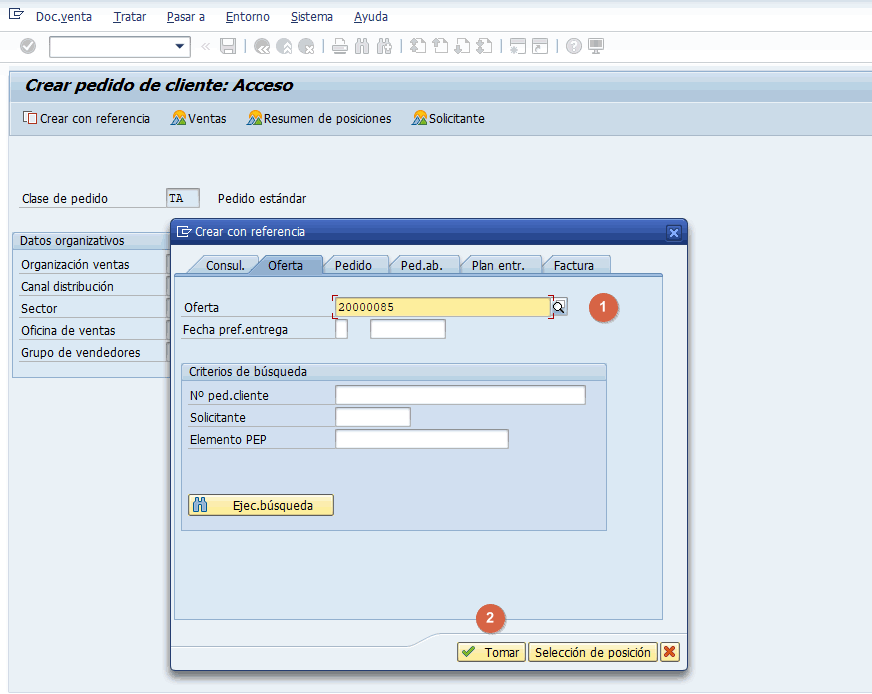Click Resumen de posiciones button

pyautogui.click(x=319, y=118)
